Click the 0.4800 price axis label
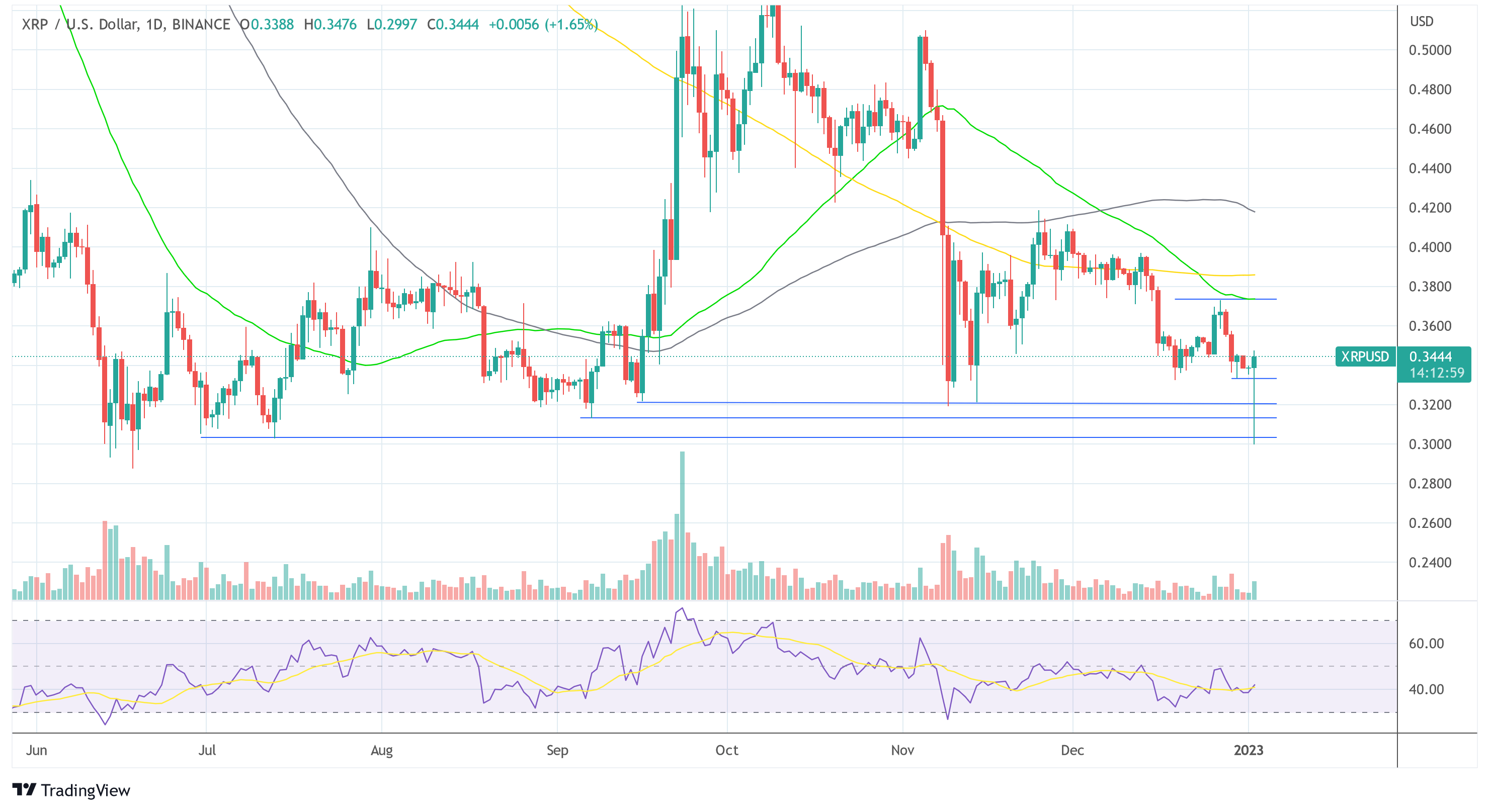 1430,89
